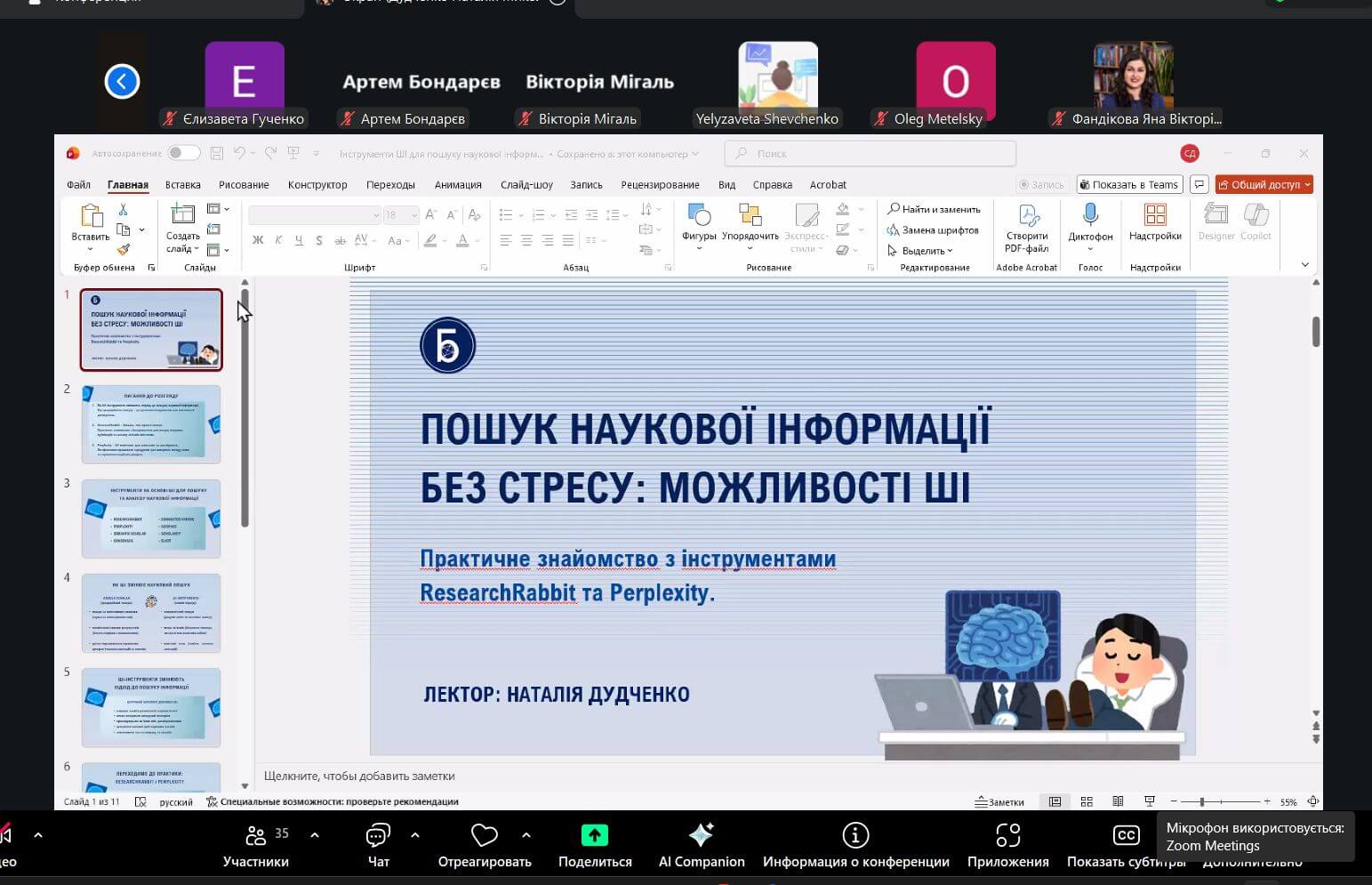Screen dimensions: 1372x885
Task: Expand the Participants options arrow
Action: pos(315,835)
